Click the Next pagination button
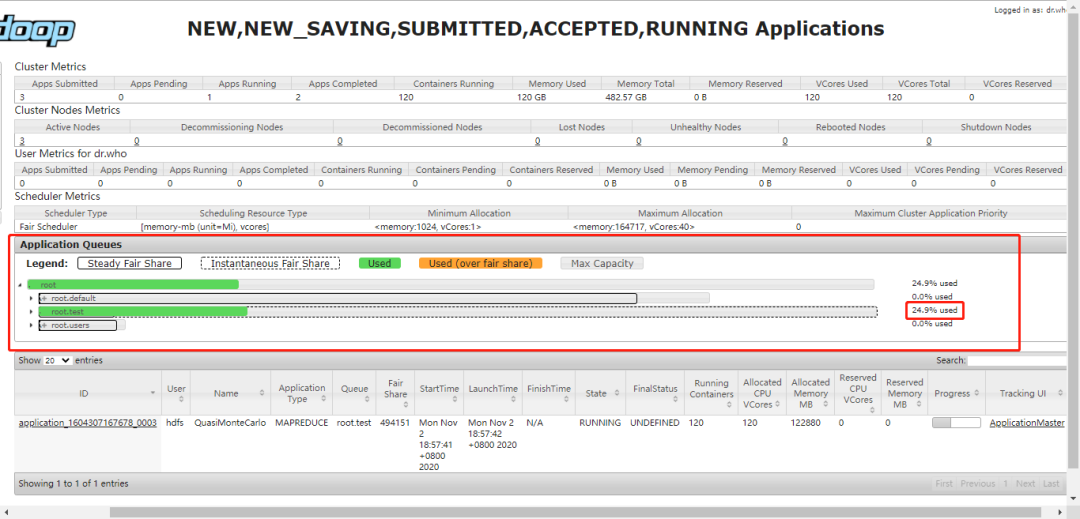This screenshot has width=1080, height=519. (x=1025, y=483)
